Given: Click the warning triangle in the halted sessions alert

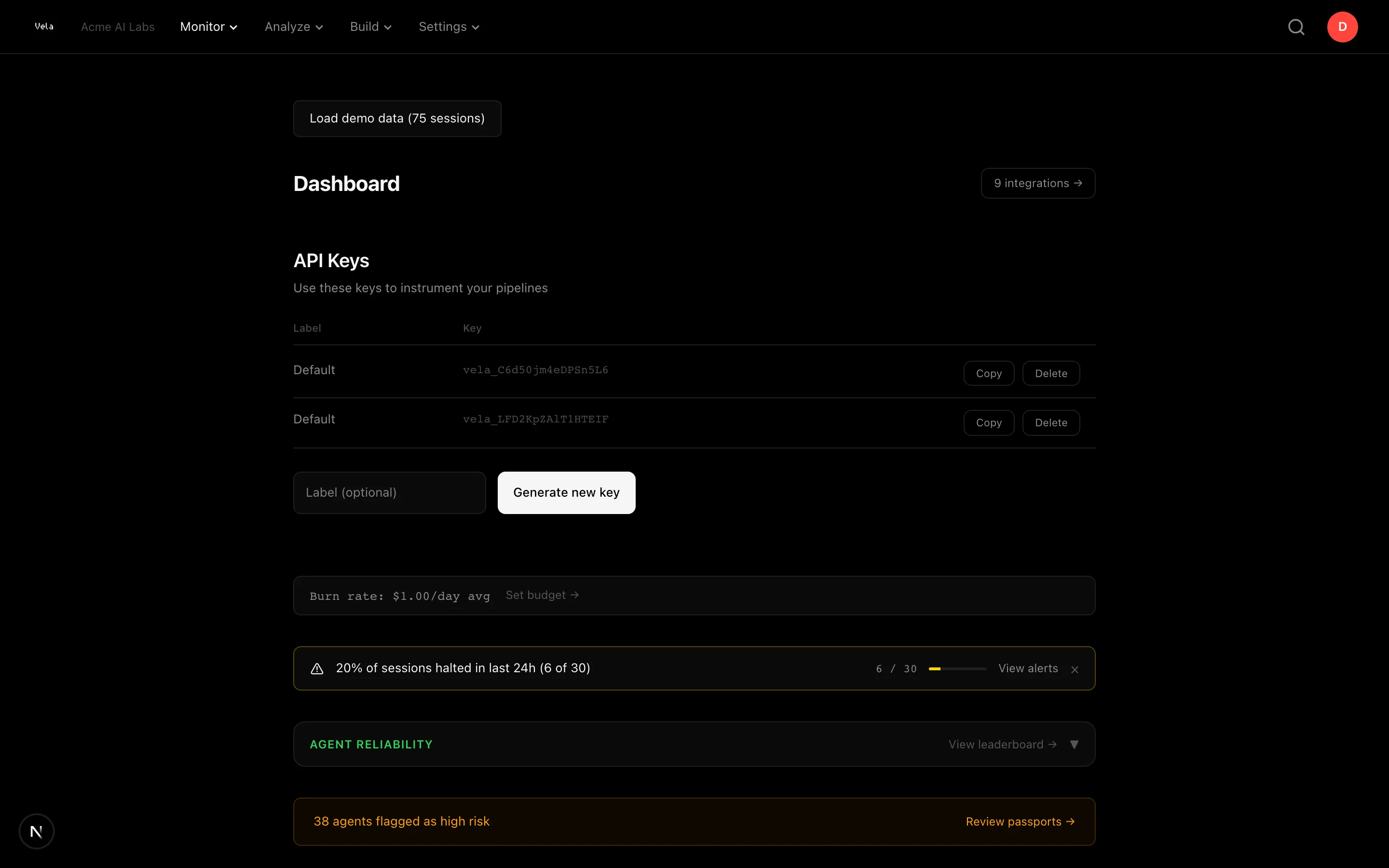Looking at the screenshot, I should pyautogui.click(x=317, y=668).
